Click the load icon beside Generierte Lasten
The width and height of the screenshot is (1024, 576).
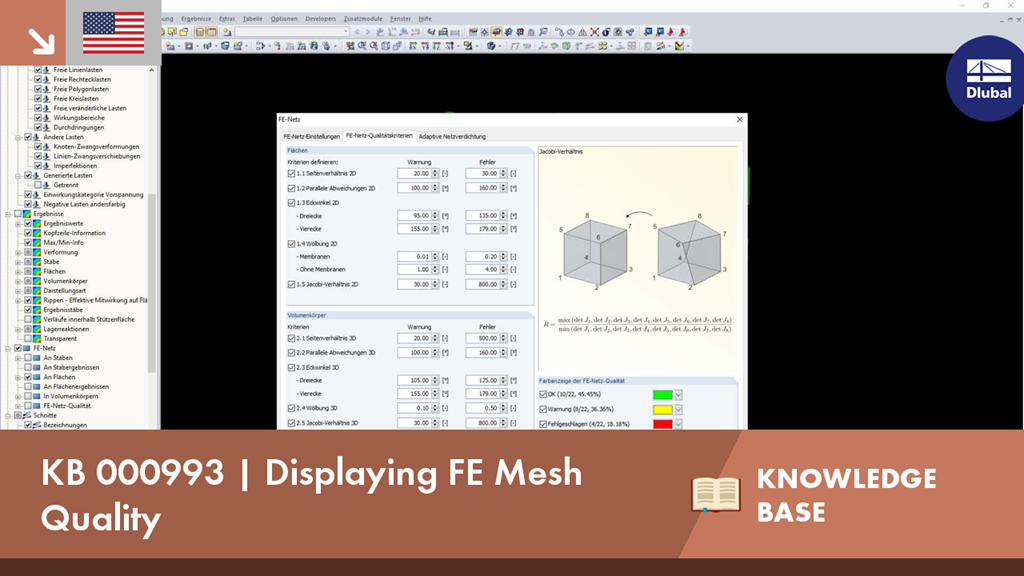37,176
